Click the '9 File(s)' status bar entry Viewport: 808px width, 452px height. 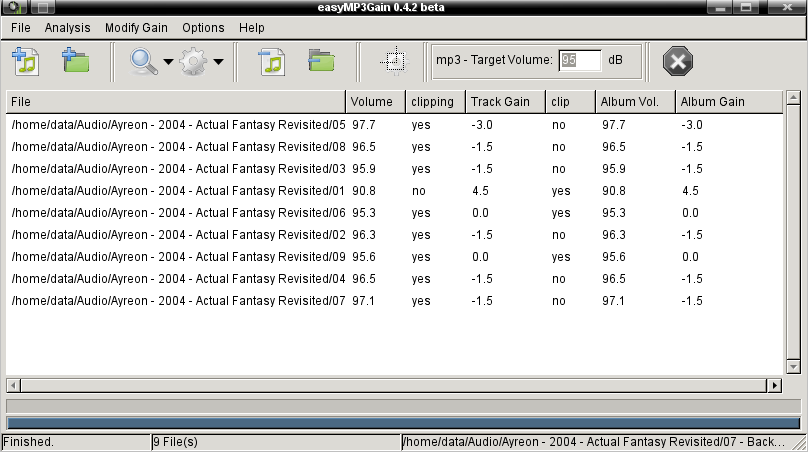[175, 442]
